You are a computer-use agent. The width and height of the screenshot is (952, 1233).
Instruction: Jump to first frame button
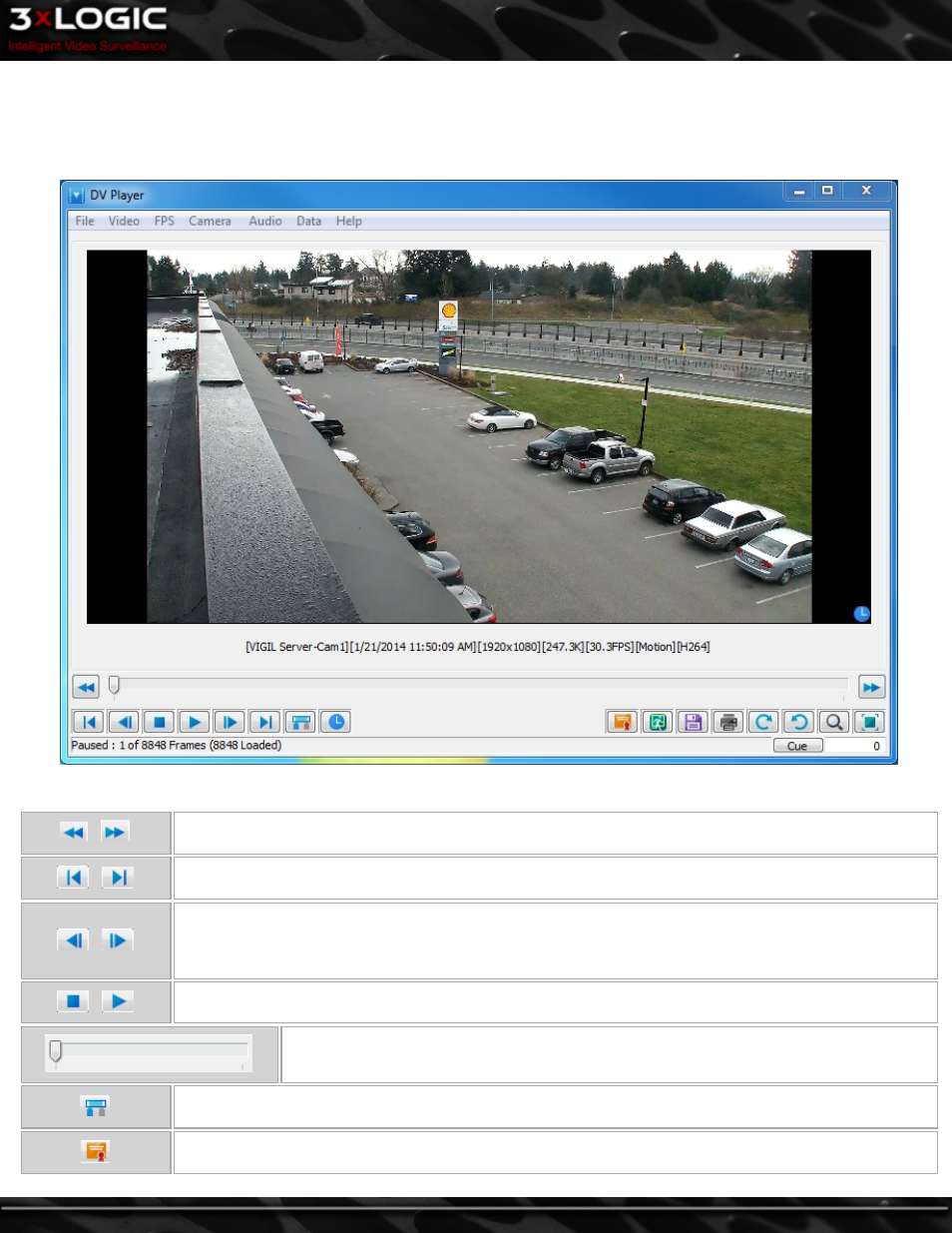pyautogui.click(x=88, y=722)
